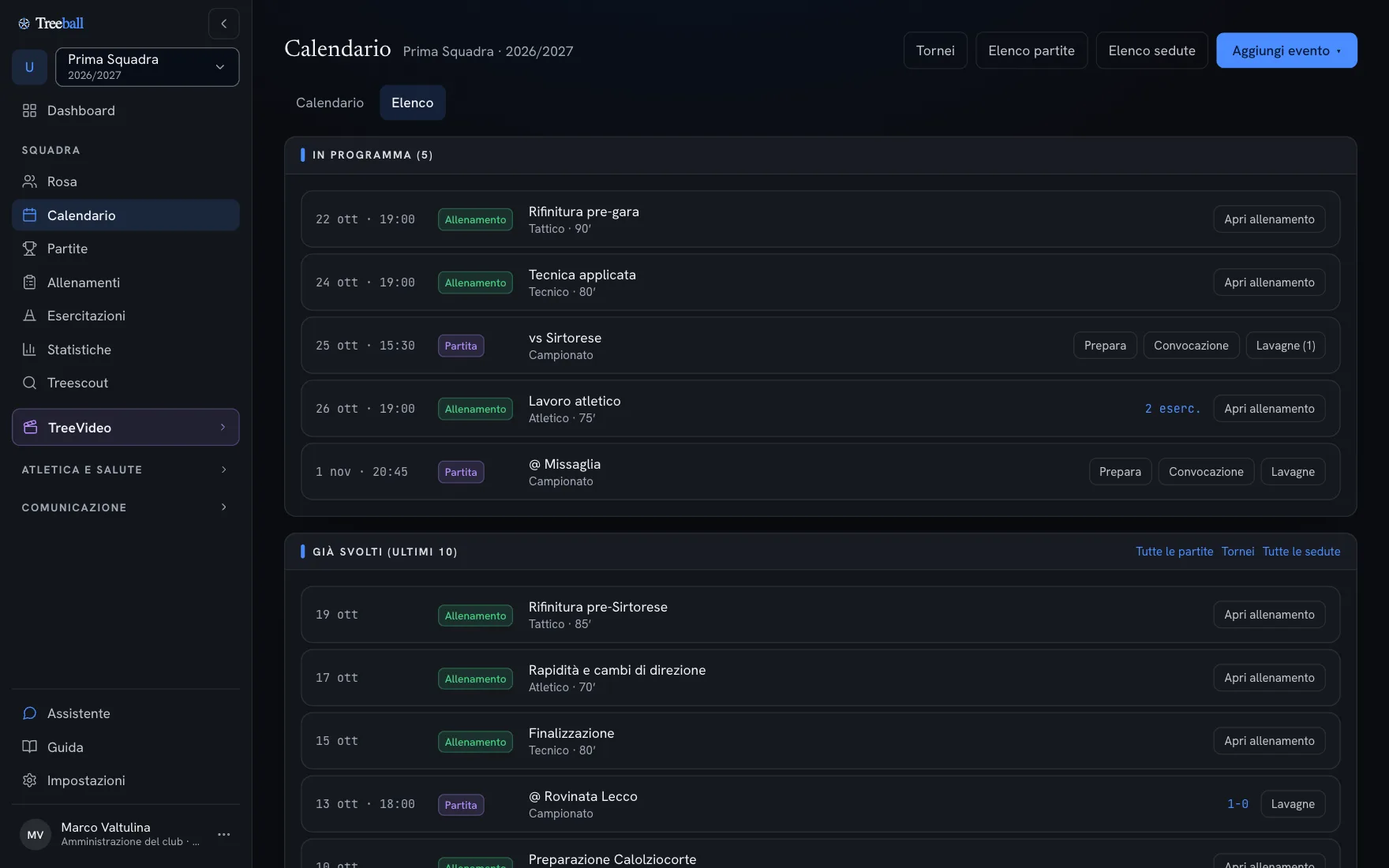
Task: Click Prepara for the vs Sirtorese match
Action: click(1105, 346)
